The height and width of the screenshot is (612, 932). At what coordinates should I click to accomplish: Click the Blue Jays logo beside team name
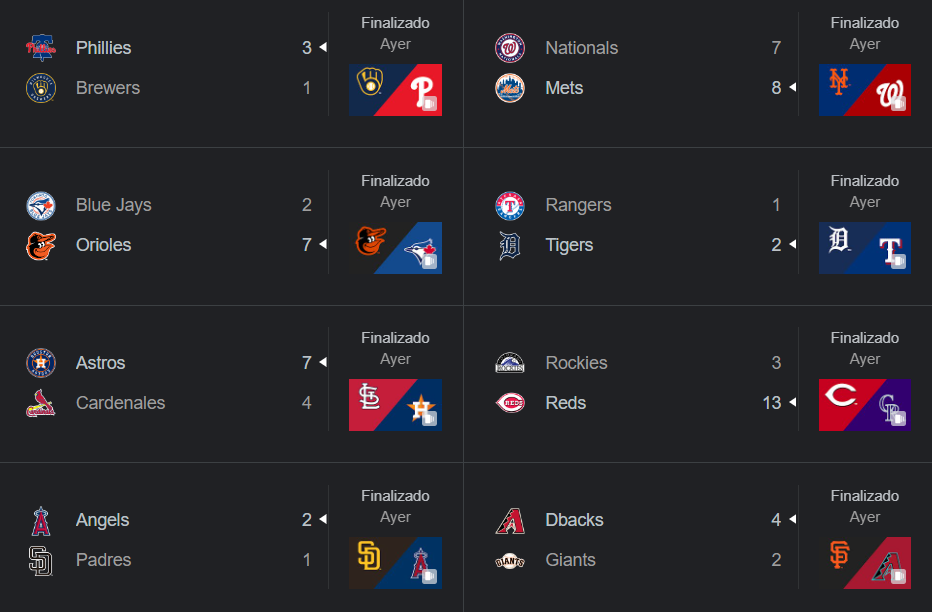click(41, 205)
